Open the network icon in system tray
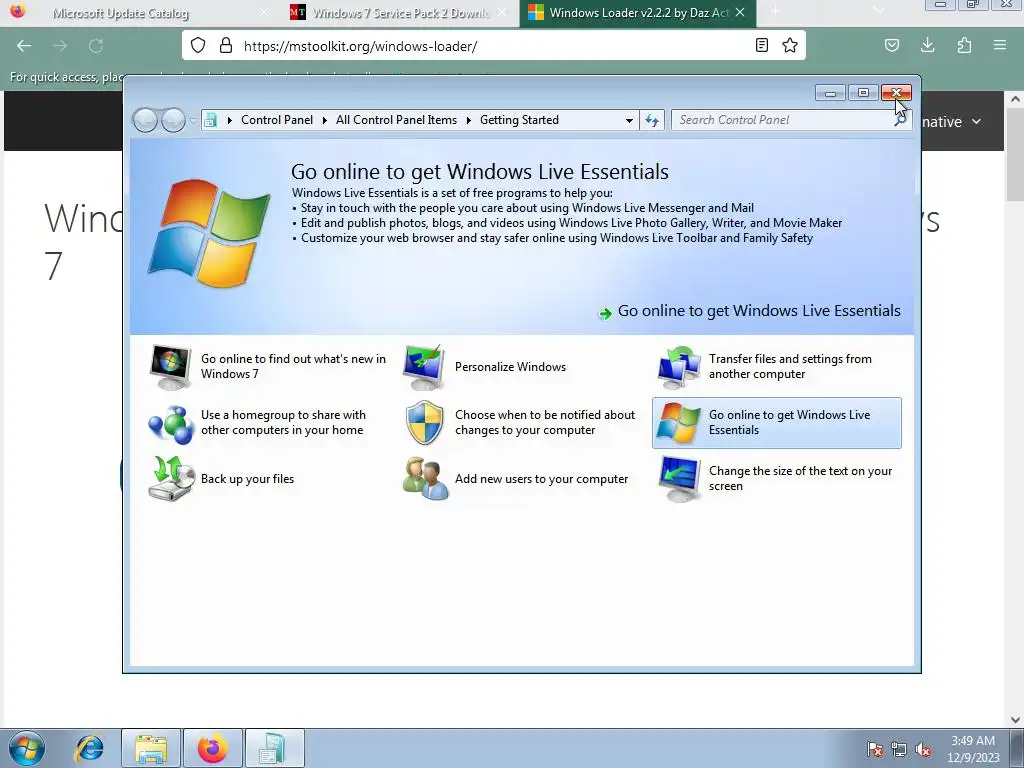This screenshot has height=768, width=1024. (x=899, y=749)
